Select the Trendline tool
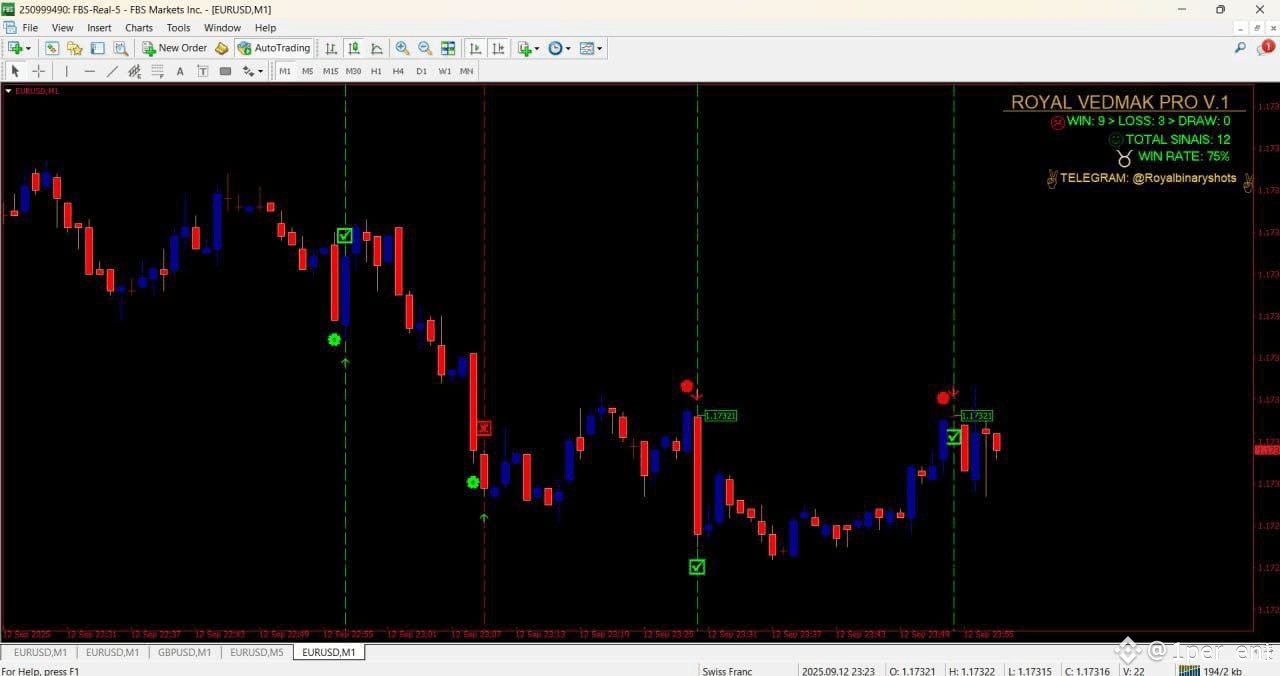Image resolution: width=1280 pixels, height=676 pixels. 112,71
